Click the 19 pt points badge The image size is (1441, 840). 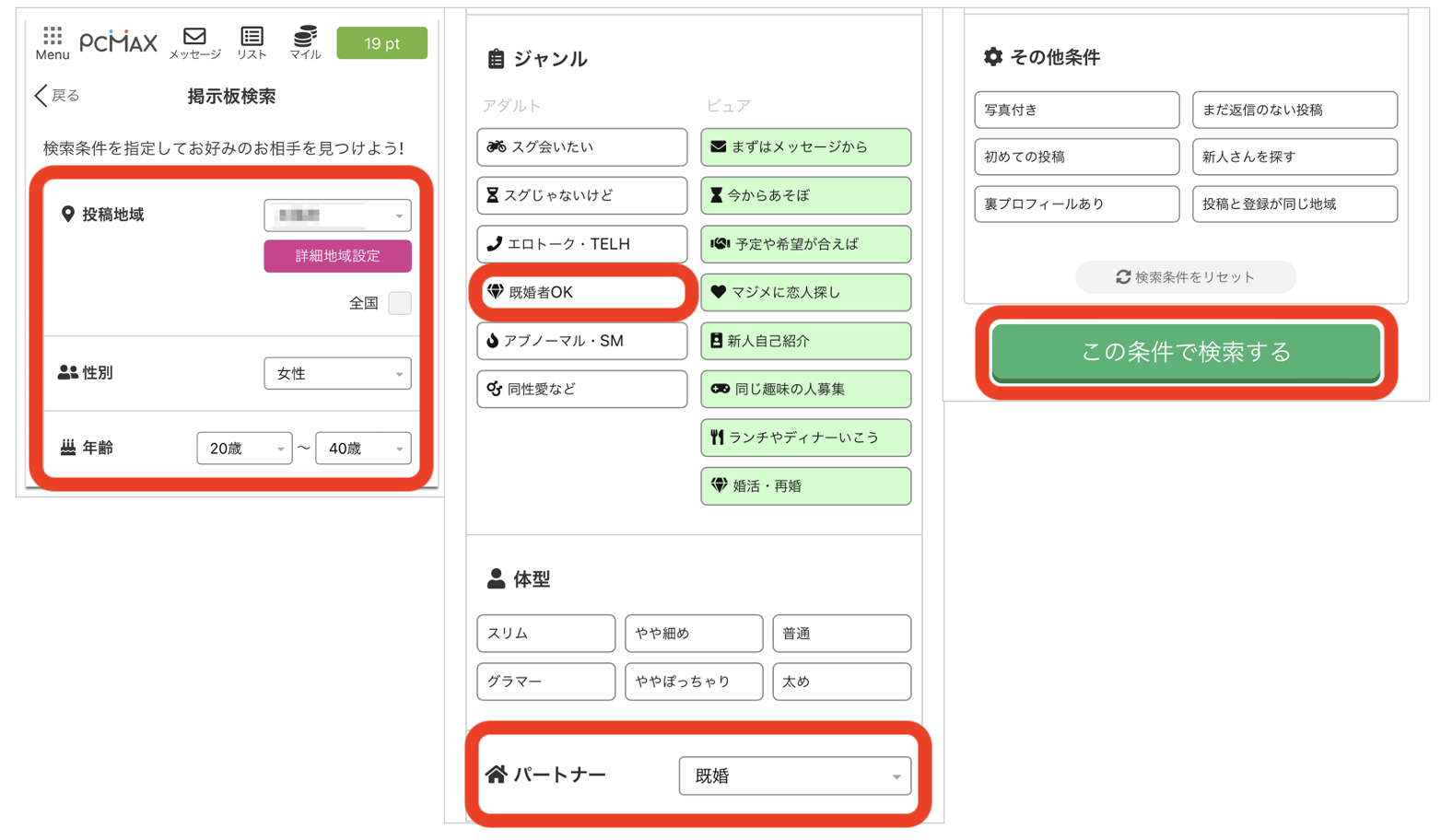(381, 43)
